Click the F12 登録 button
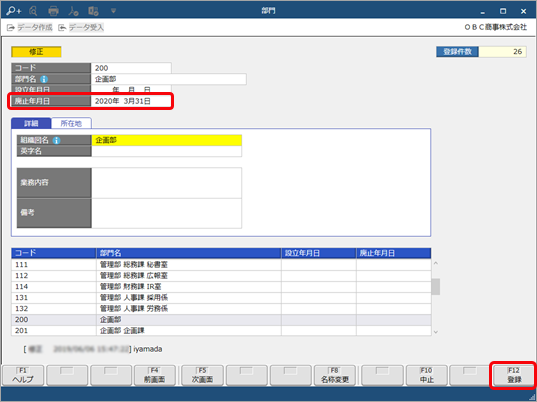The height and width of the screenshot is (402, 537). [x=514, y=375]
